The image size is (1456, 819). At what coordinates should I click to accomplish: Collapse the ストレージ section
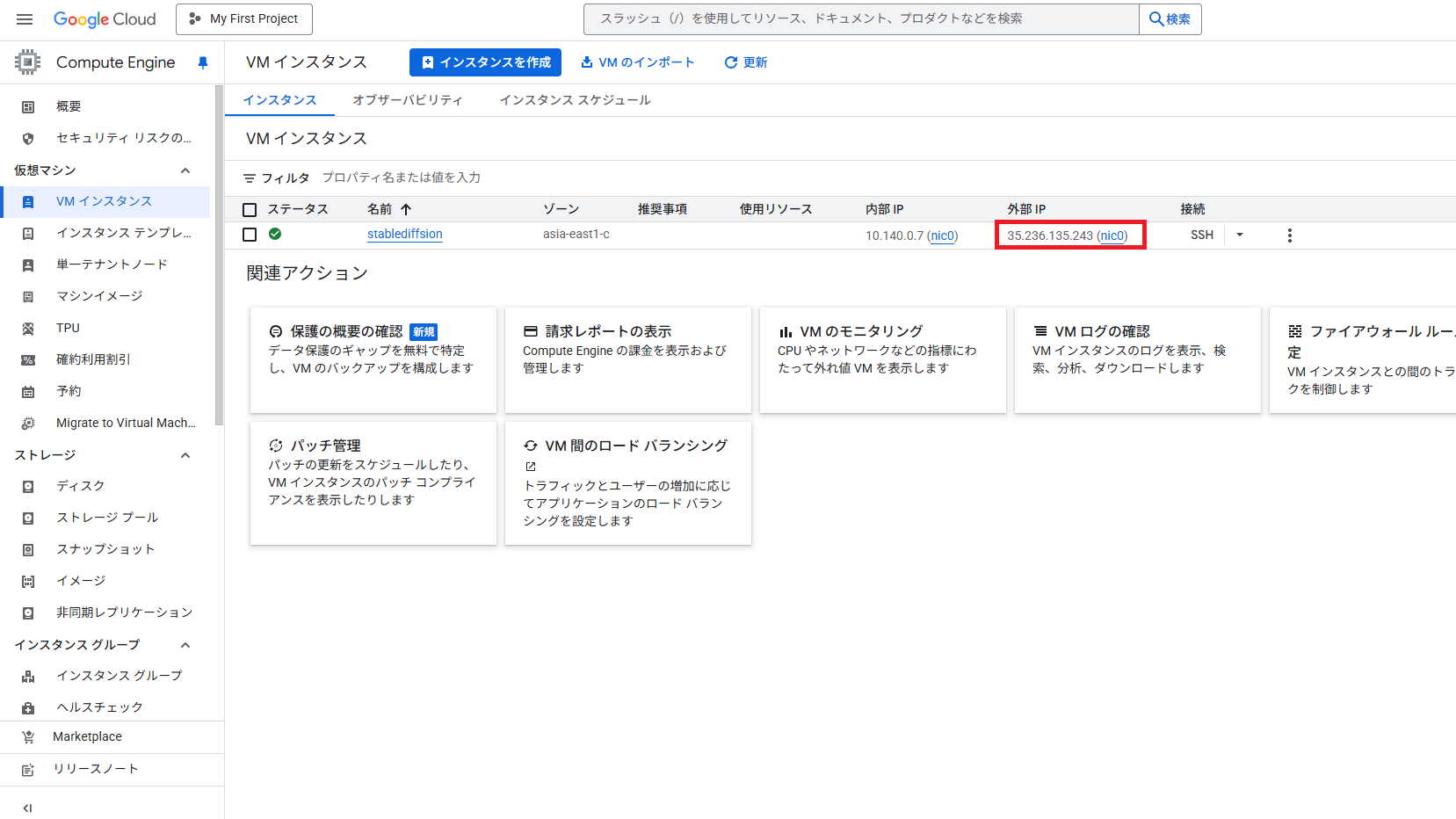tap(185, 455)
